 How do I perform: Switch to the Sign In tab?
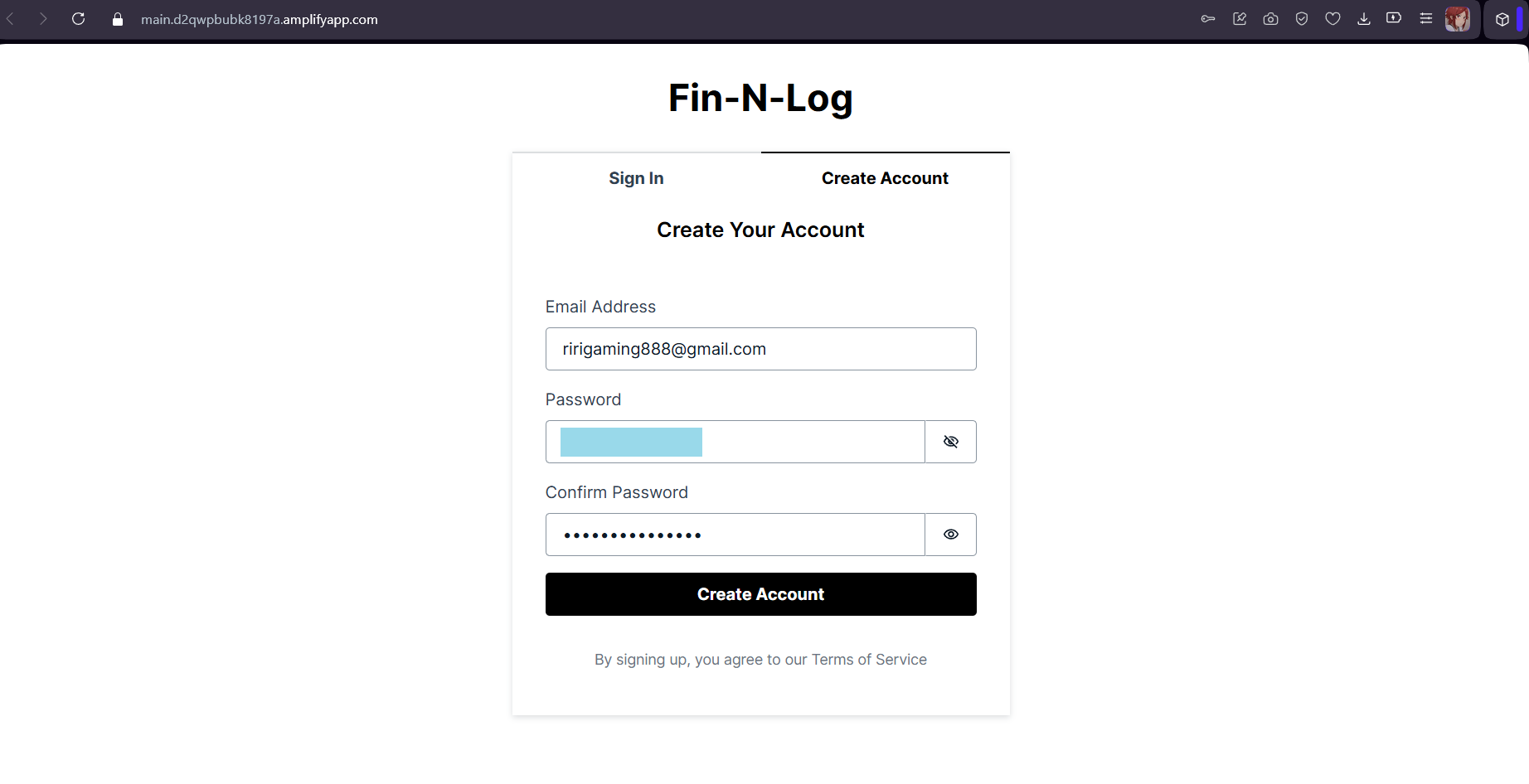(635, 177)
